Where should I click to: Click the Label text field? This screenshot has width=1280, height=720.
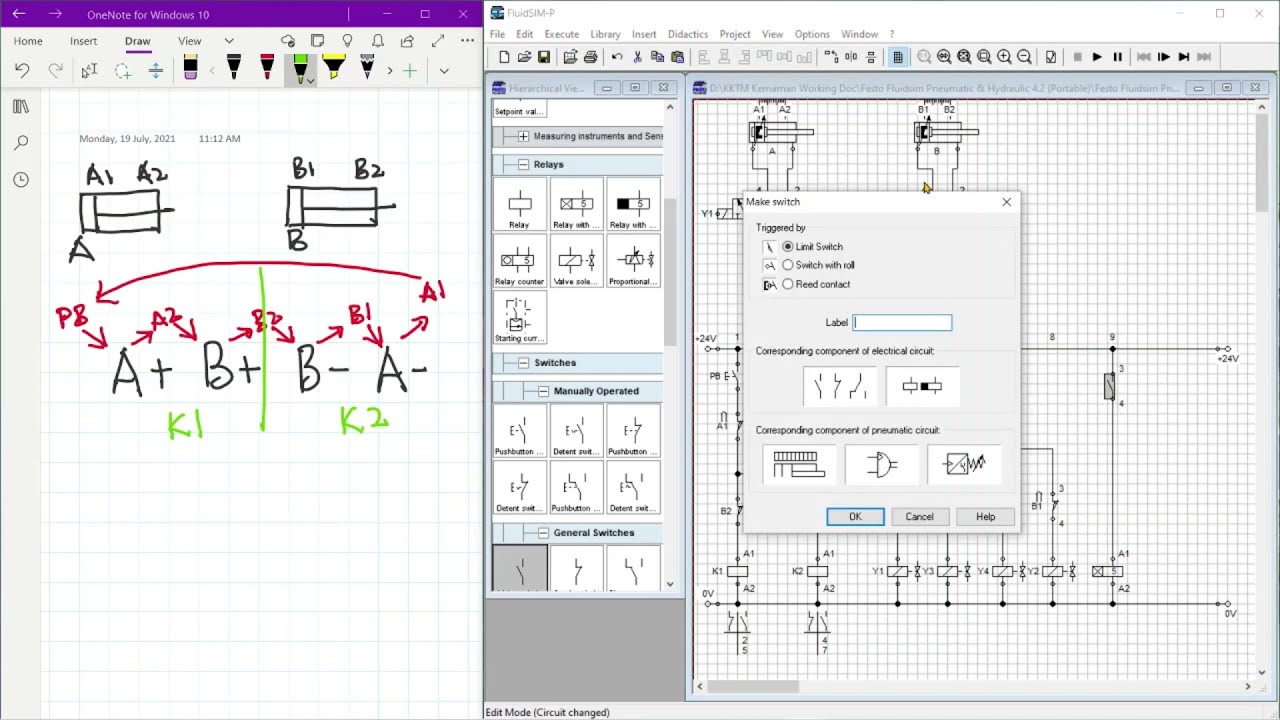[902, 322]
